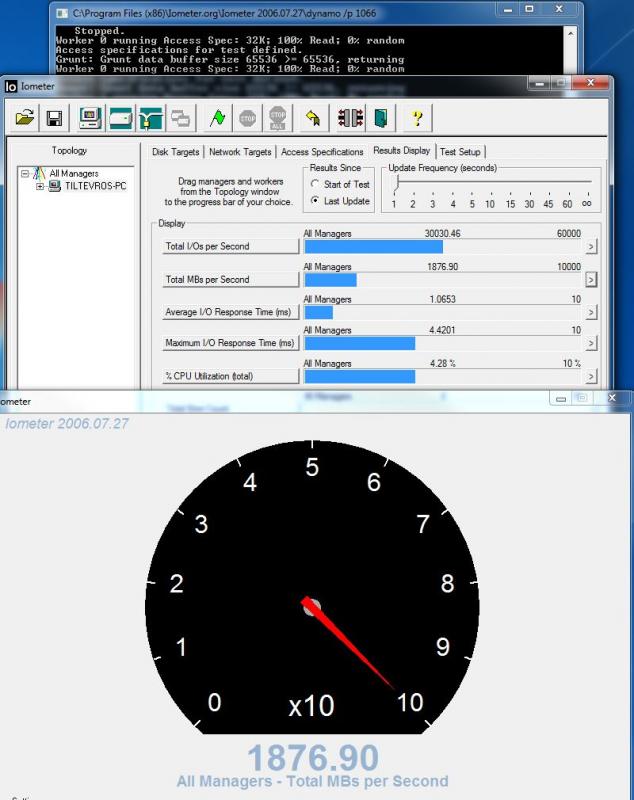Save test configuration floppy disk icon
Image resolution: width=634 pixels, height=800 pixels.
[54, 118]
